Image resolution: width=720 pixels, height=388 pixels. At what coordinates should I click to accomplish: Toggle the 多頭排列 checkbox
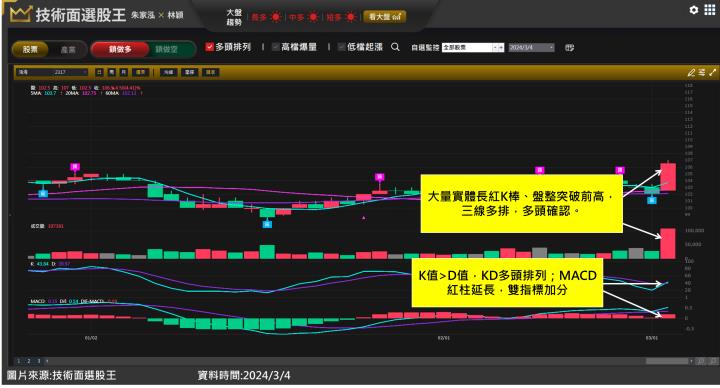tap(209, 47)
